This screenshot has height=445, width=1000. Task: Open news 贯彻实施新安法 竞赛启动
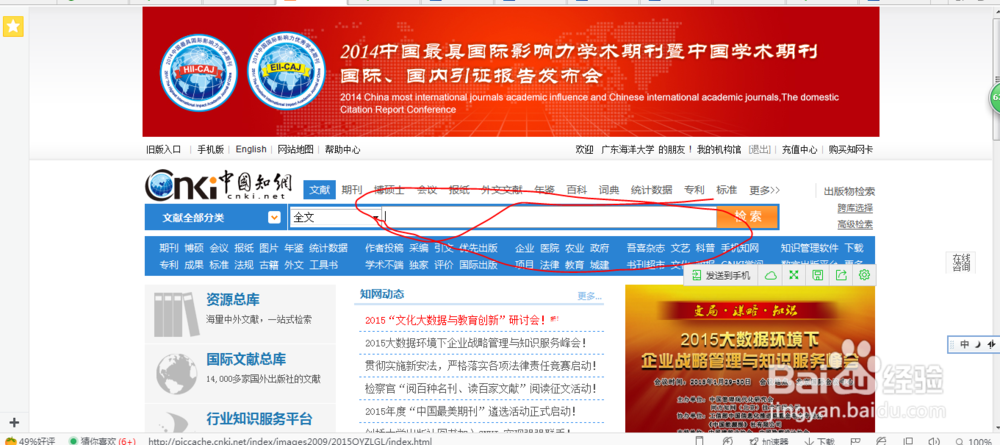481,366
